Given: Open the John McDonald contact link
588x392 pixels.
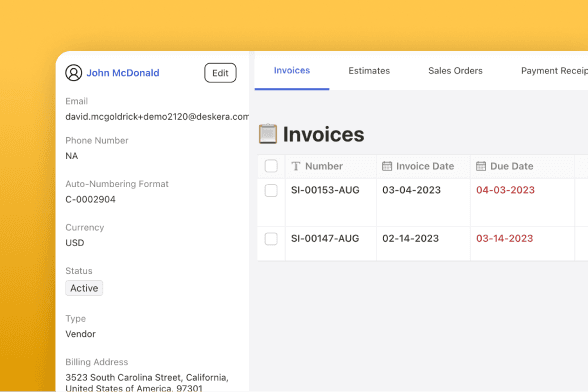Looking at the screenshot, I should click(123, 73).
